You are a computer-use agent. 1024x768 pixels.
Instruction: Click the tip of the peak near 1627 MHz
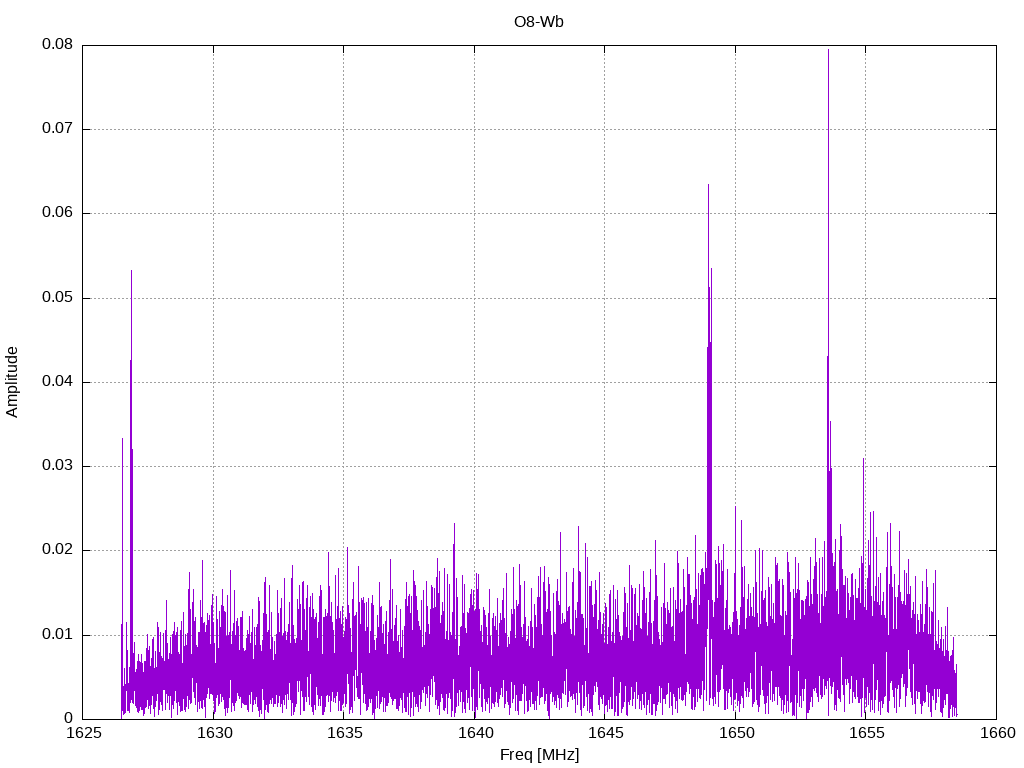[131, 272]
